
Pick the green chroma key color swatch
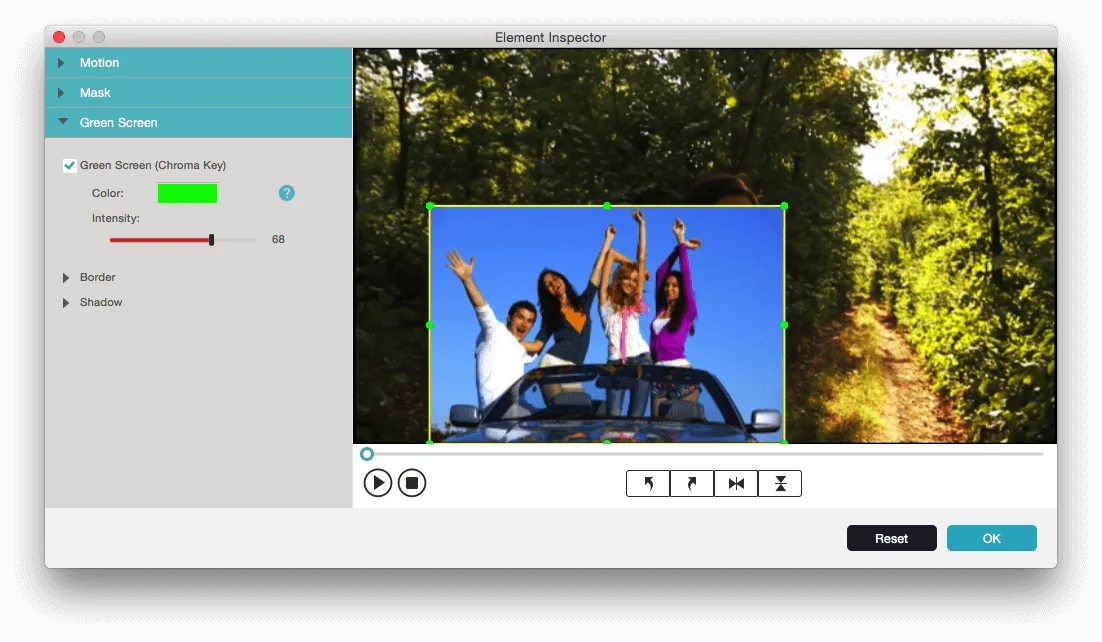click(187, 193)
